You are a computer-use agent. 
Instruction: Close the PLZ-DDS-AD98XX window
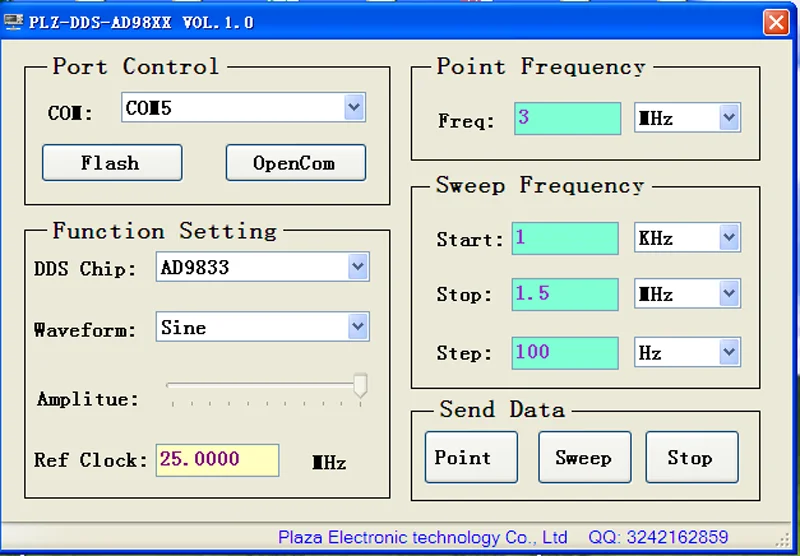tap(776, 22)
